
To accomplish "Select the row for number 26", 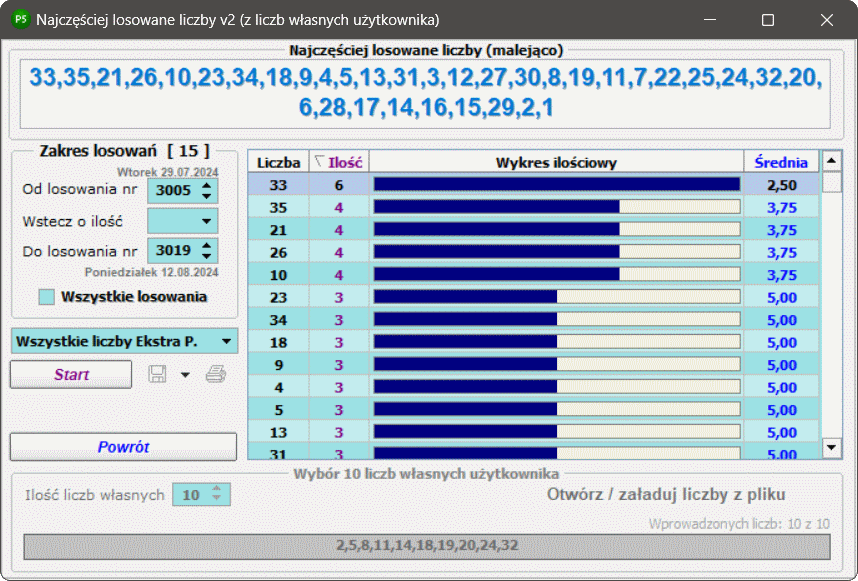I will 534,252.
